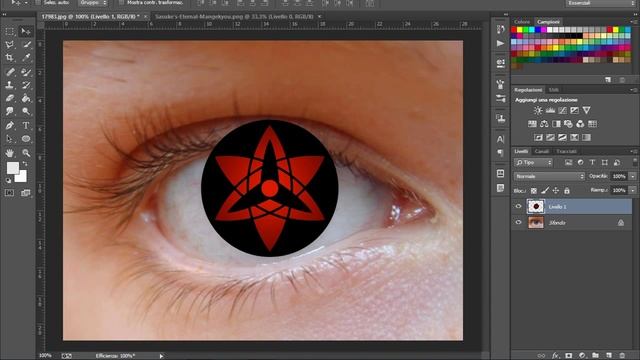
Task: Select the Eyedropper tool
Action: (26, 58)
